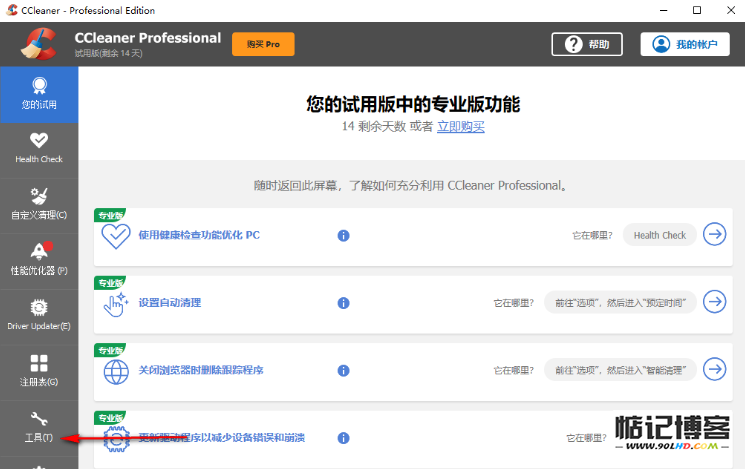Click the four-squares icon above 注册表
Screen dimensions: 745x469
click(39, 363)
